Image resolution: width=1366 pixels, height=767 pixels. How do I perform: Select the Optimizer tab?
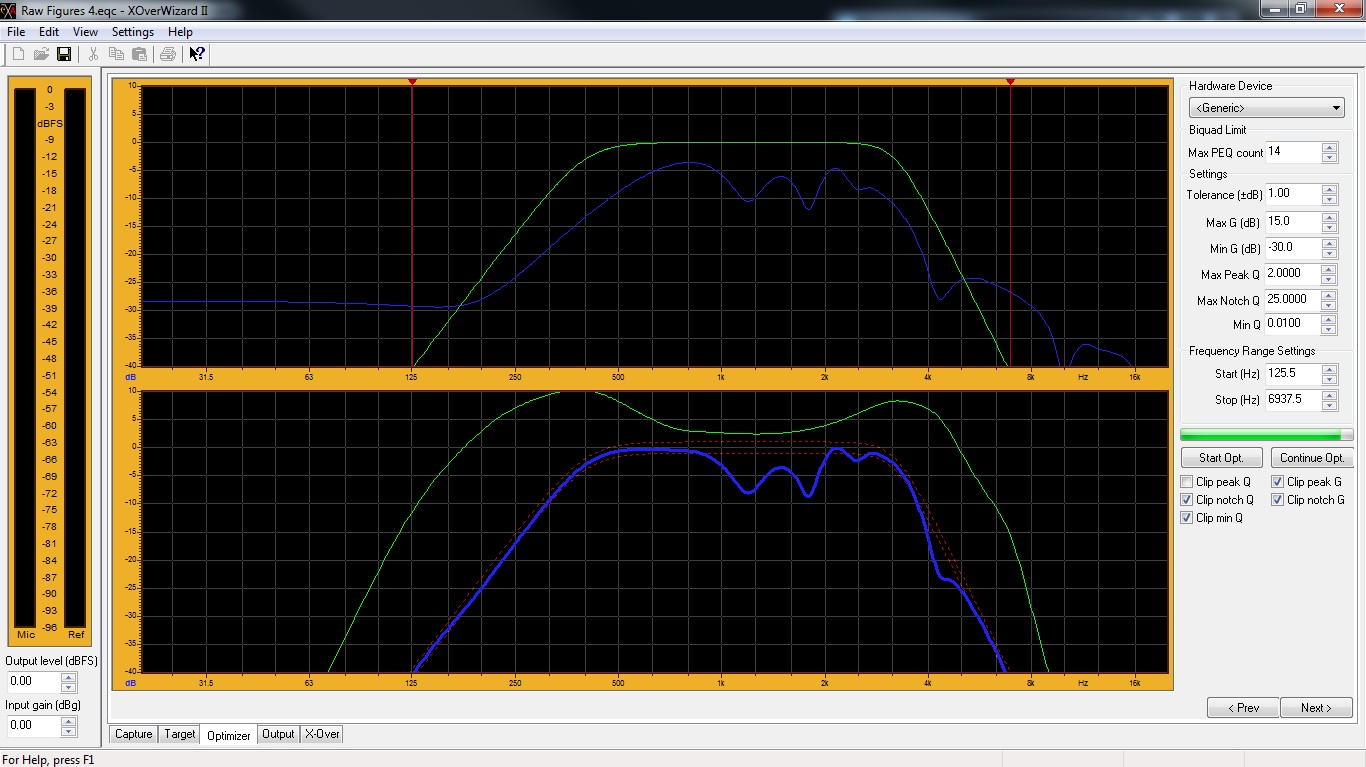click(229, 735)
